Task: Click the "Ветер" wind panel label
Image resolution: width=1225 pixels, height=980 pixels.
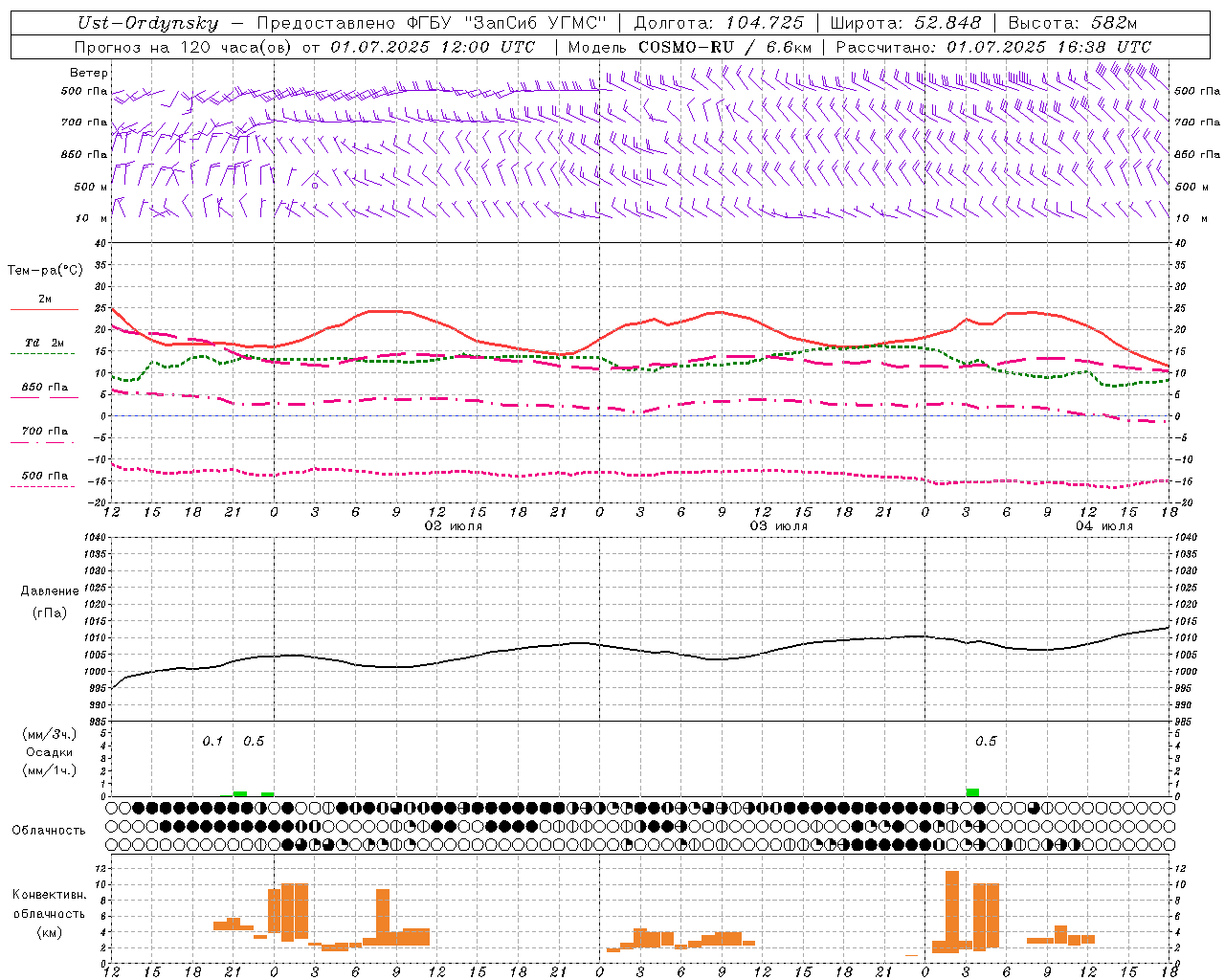Action: pos(89,73)
